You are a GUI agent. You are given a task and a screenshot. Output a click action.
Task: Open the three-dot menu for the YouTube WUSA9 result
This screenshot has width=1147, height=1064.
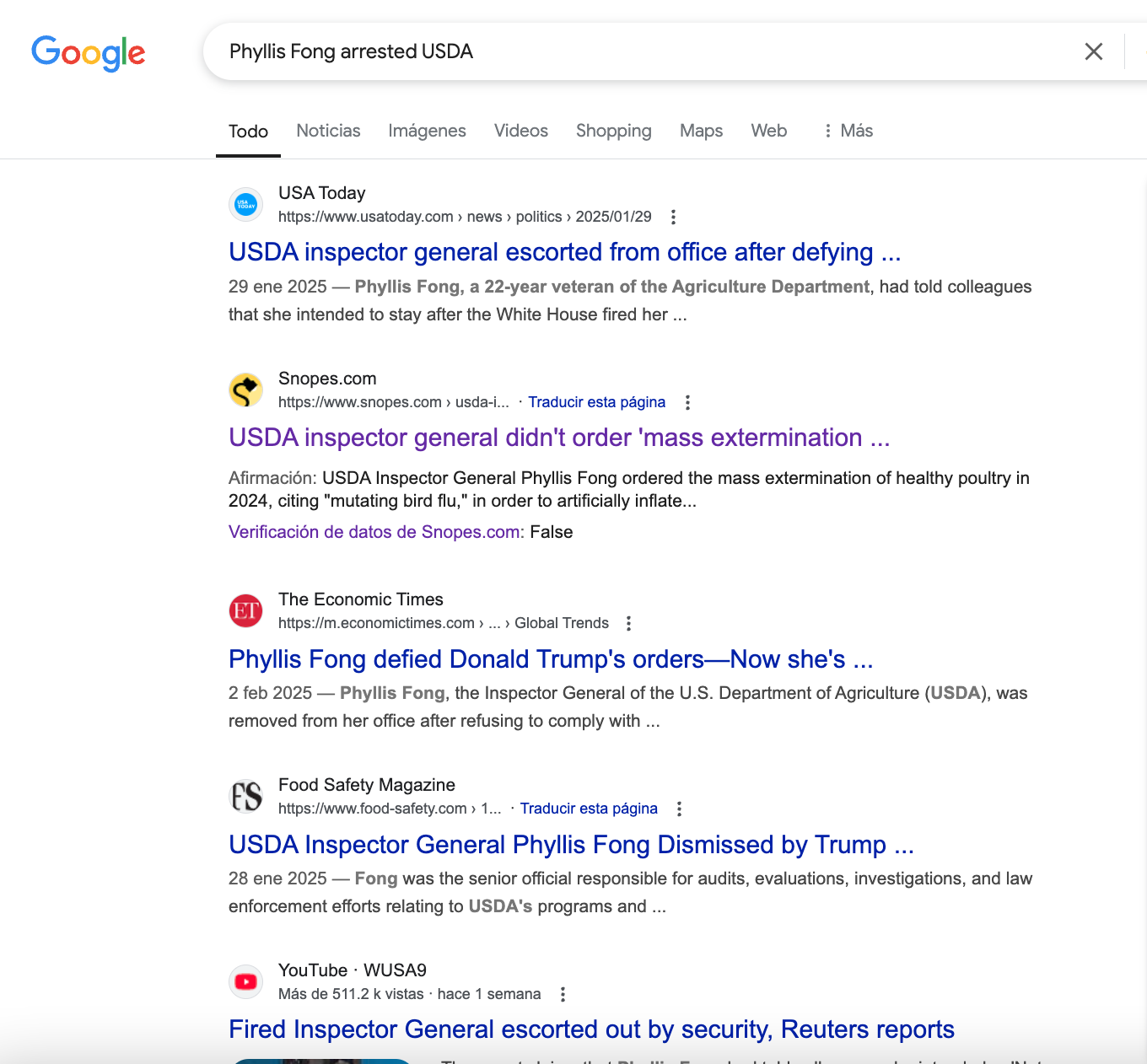pos(563,994)
